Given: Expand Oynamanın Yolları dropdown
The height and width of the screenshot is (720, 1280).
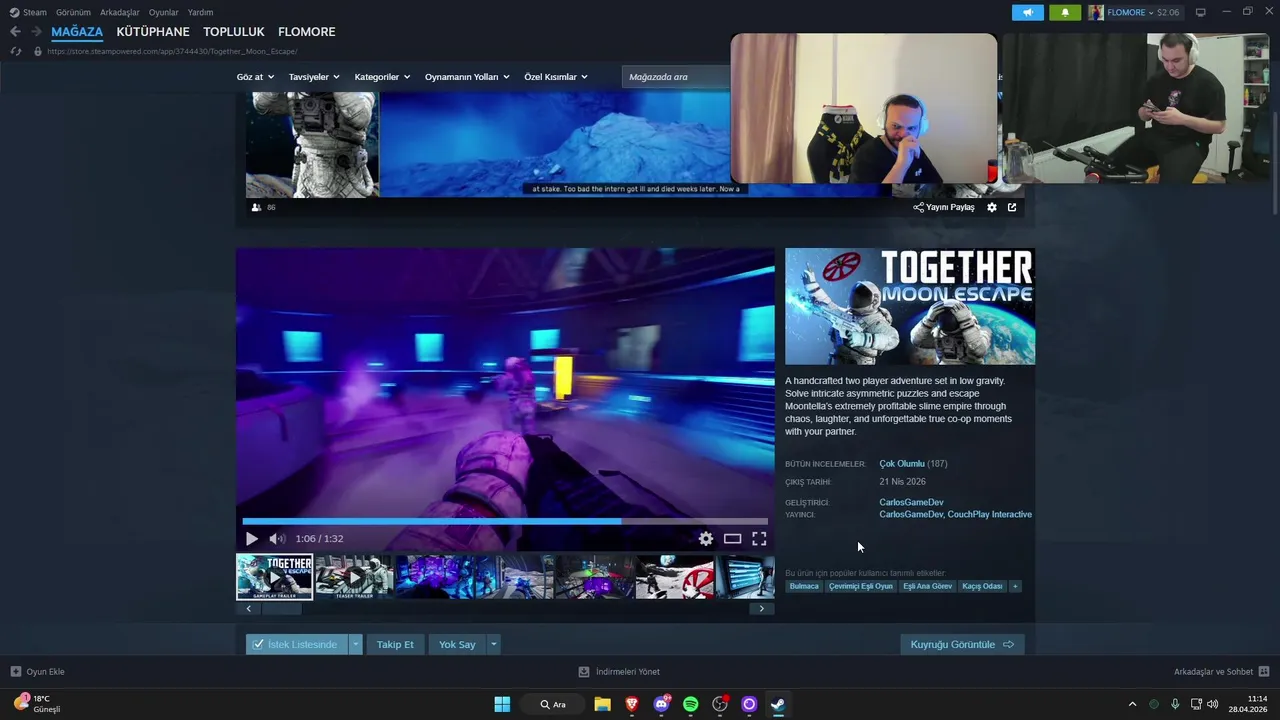Looking at the screenshot, I should tap(467, 77).
